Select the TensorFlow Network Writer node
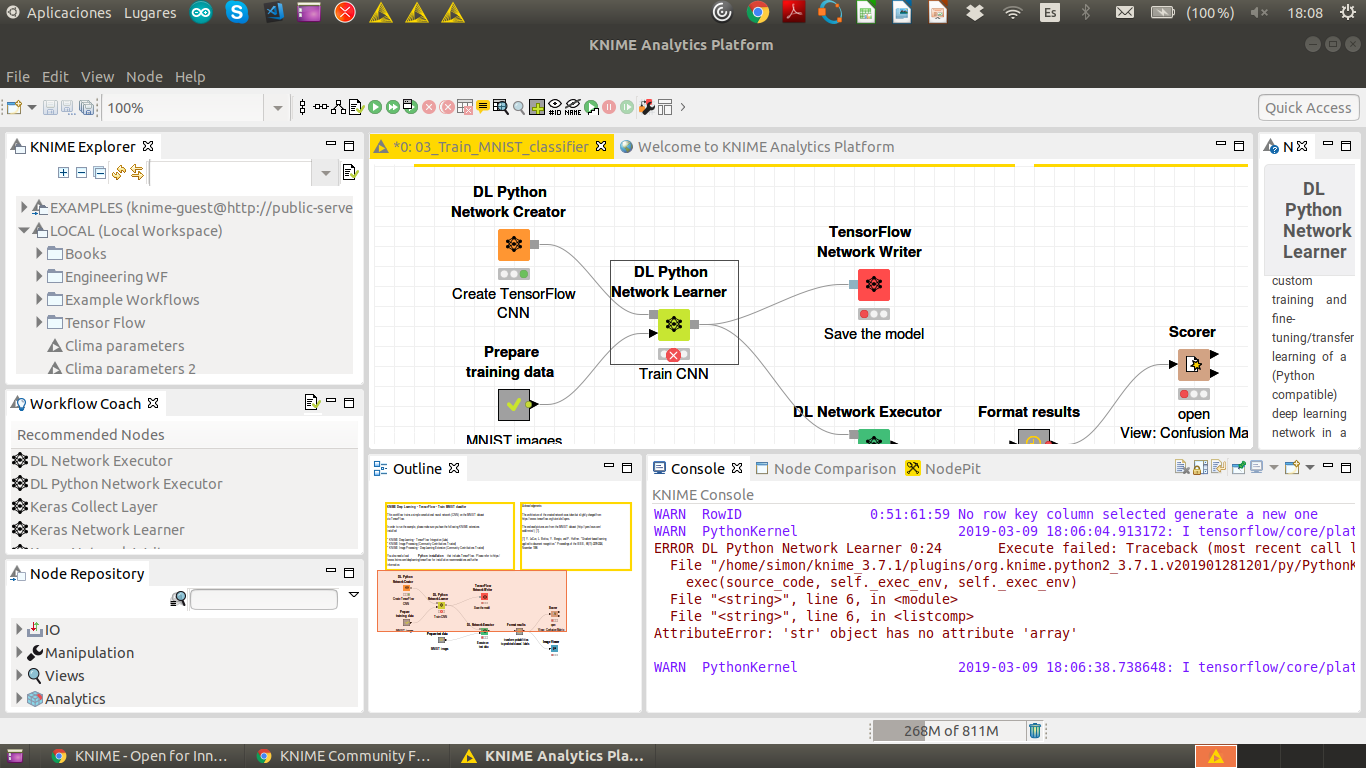This screenshot has height=768, width=1366. pos(873,285)
